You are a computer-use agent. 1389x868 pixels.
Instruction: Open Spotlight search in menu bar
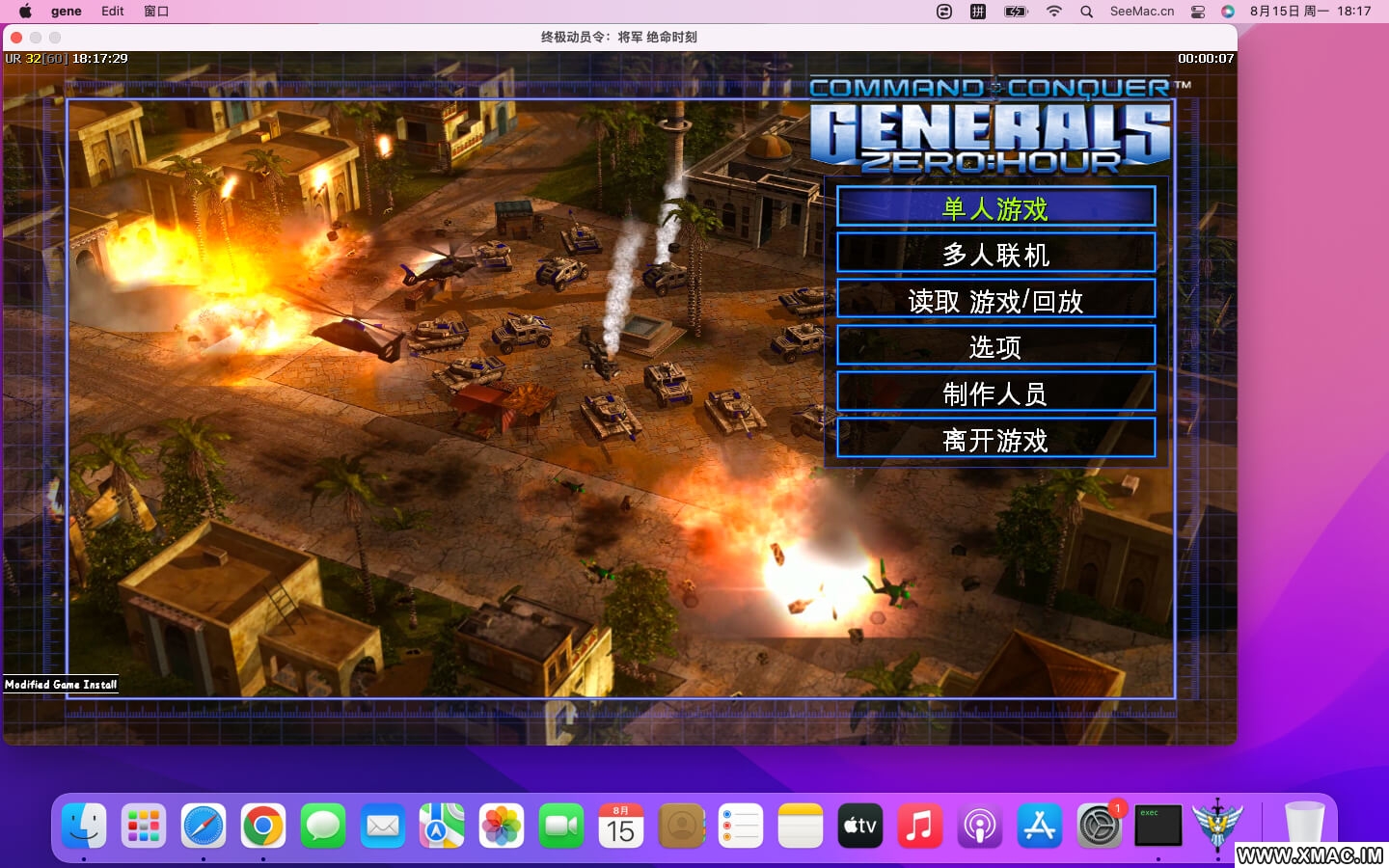[1087, 12]
